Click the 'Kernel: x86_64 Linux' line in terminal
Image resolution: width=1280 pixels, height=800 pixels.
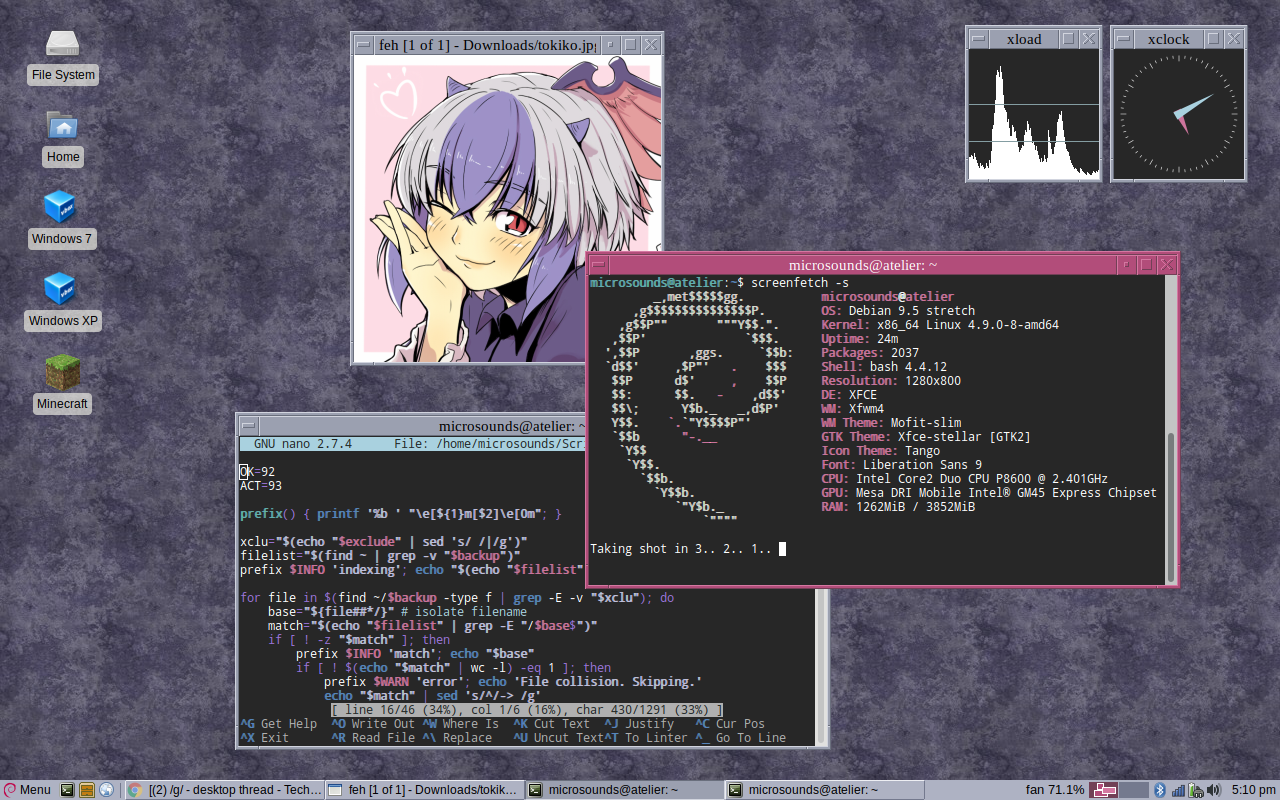pos(940,325)
